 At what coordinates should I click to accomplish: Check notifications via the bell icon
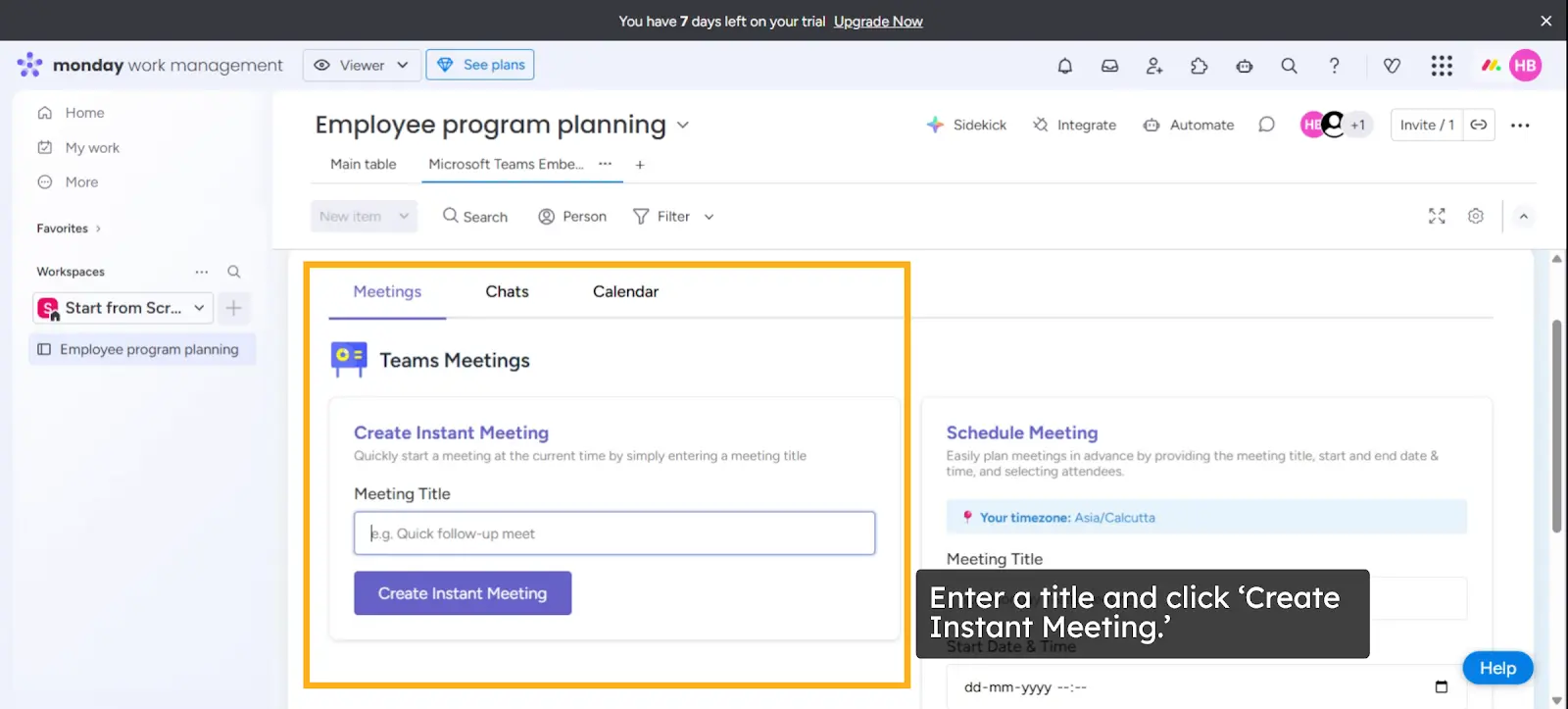1064,65
